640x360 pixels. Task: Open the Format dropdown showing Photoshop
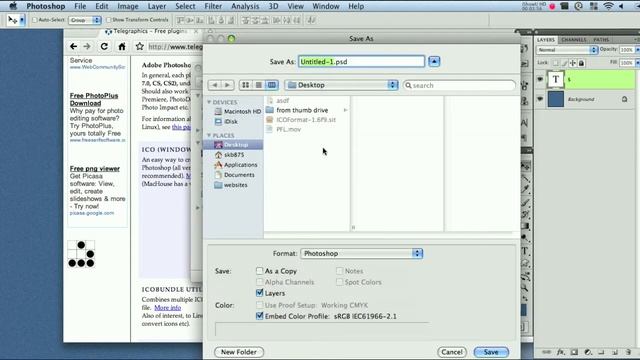(362, 253)
